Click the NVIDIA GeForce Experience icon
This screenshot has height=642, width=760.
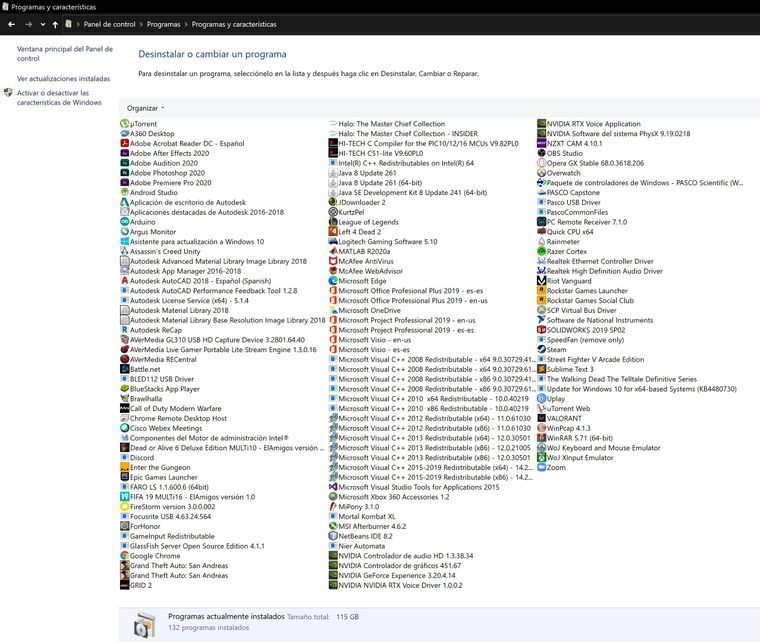coord(333,576)
